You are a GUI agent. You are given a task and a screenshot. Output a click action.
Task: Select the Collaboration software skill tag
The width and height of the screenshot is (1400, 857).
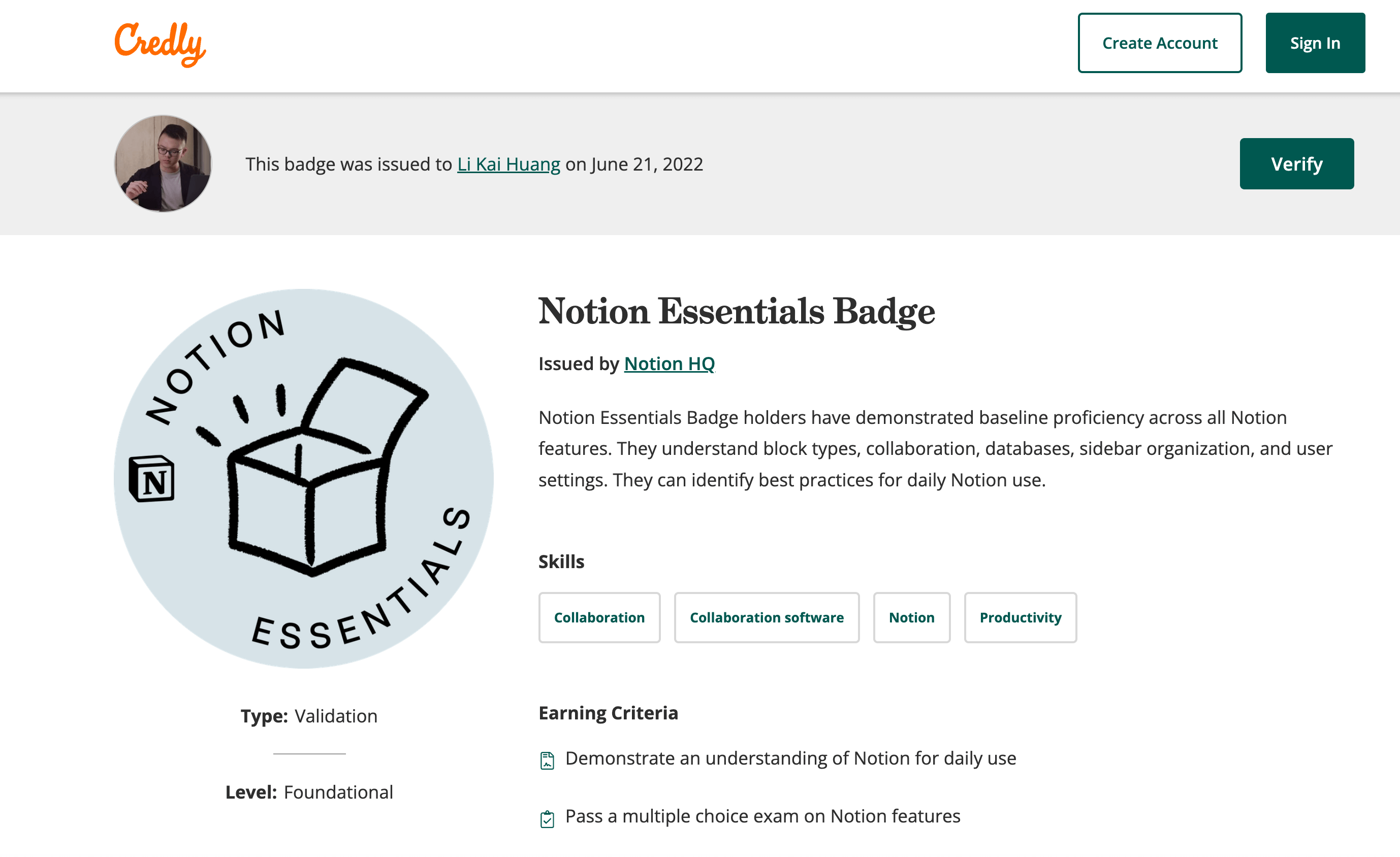[767, 617]
